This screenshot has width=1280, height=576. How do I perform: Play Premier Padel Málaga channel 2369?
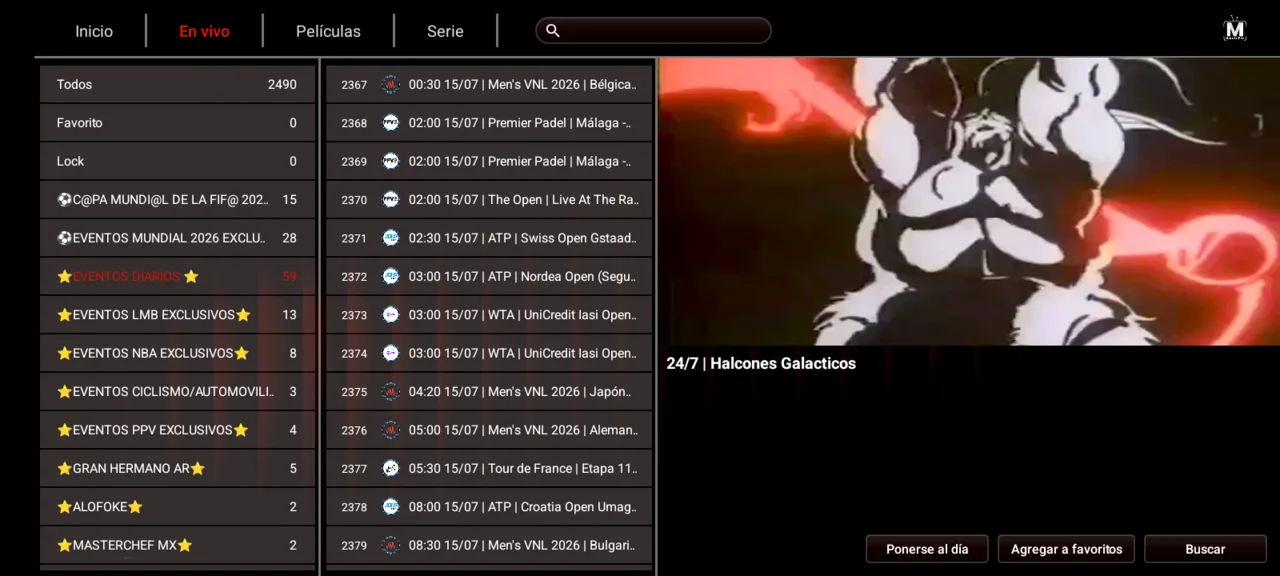(x=489, y=161)
